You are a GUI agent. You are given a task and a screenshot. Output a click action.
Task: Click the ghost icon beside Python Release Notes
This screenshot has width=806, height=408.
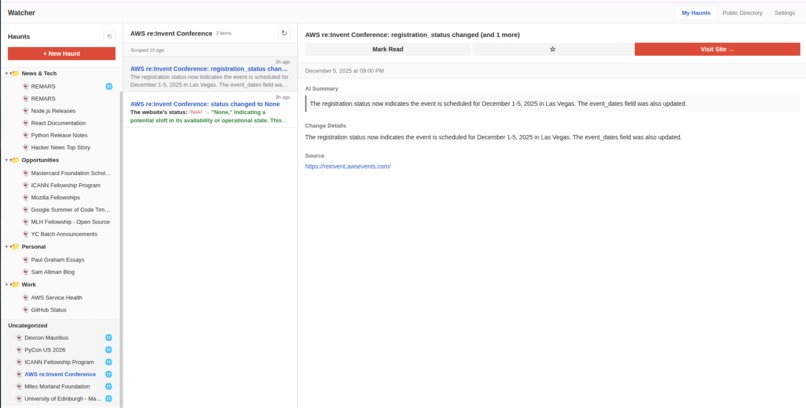tap(26, 135)
